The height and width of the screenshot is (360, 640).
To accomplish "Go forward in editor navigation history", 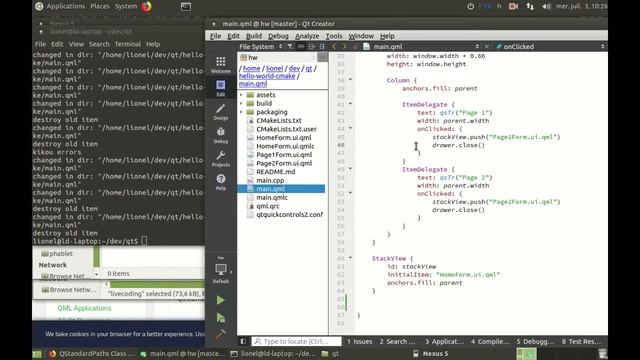I will [344, 47].
